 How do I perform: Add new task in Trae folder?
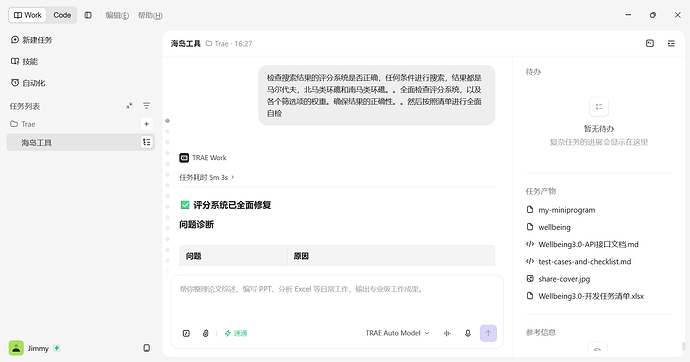[147, 124]
